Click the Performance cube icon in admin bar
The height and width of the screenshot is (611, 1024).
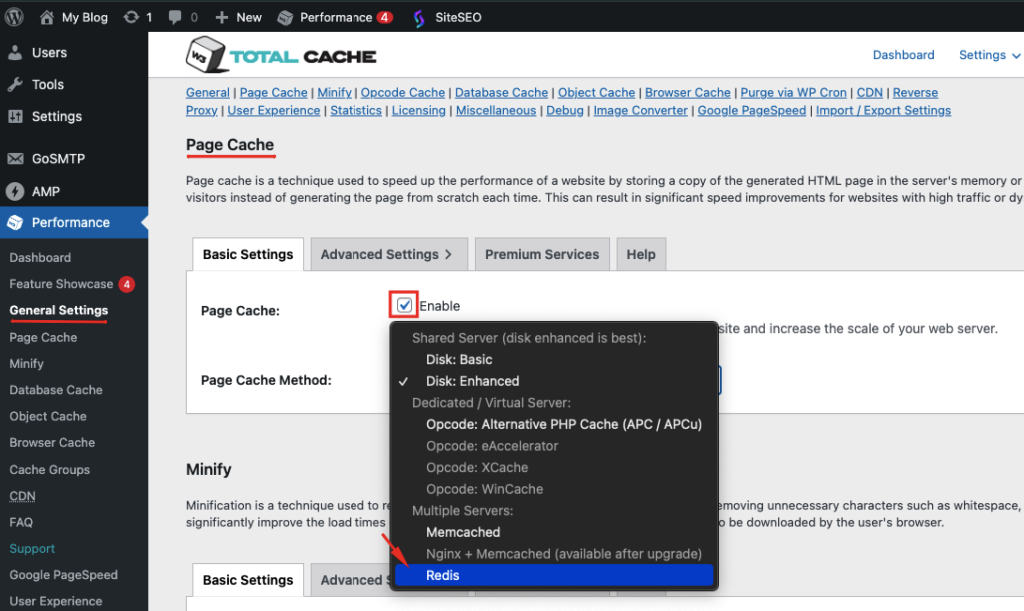pos(285,18)
